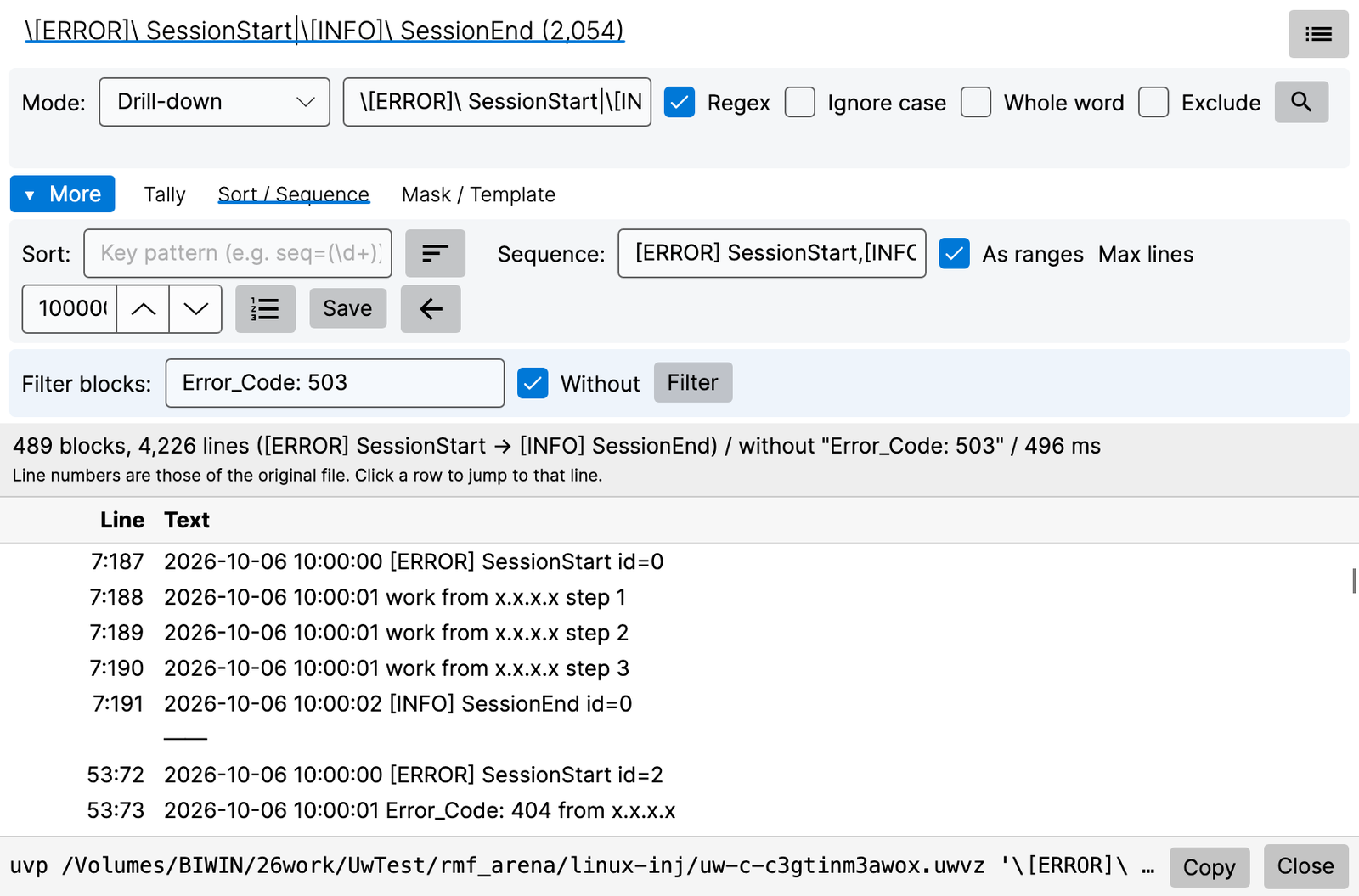This screenshot has width=1359, height=896.
Task: Click the Filter button
Action: (693, 382)
